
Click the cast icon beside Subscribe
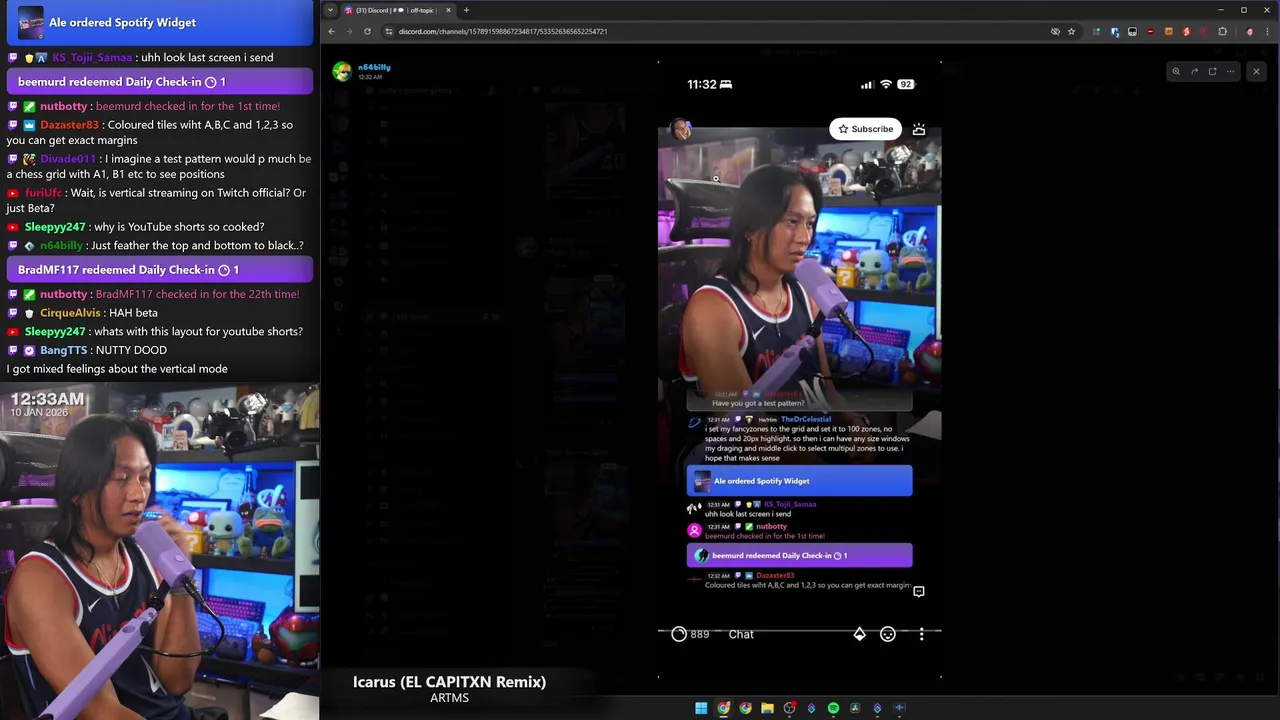tap(919, 129)
